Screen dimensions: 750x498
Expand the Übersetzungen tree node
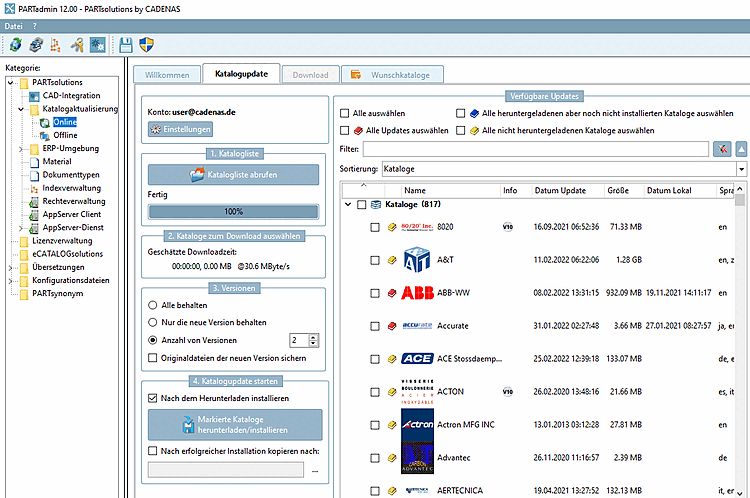[11, 268]
